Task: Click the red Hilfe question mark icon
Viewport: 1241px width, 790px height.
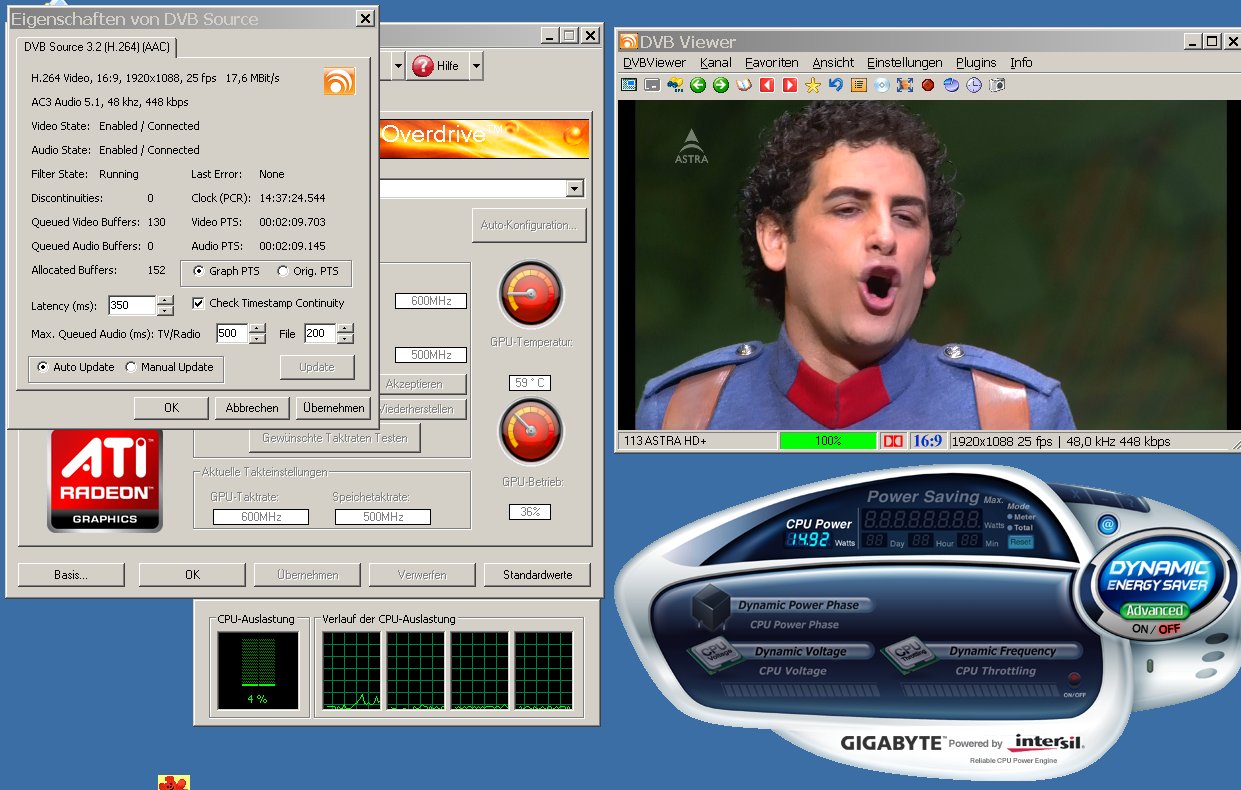Action: tap(422, 65)
